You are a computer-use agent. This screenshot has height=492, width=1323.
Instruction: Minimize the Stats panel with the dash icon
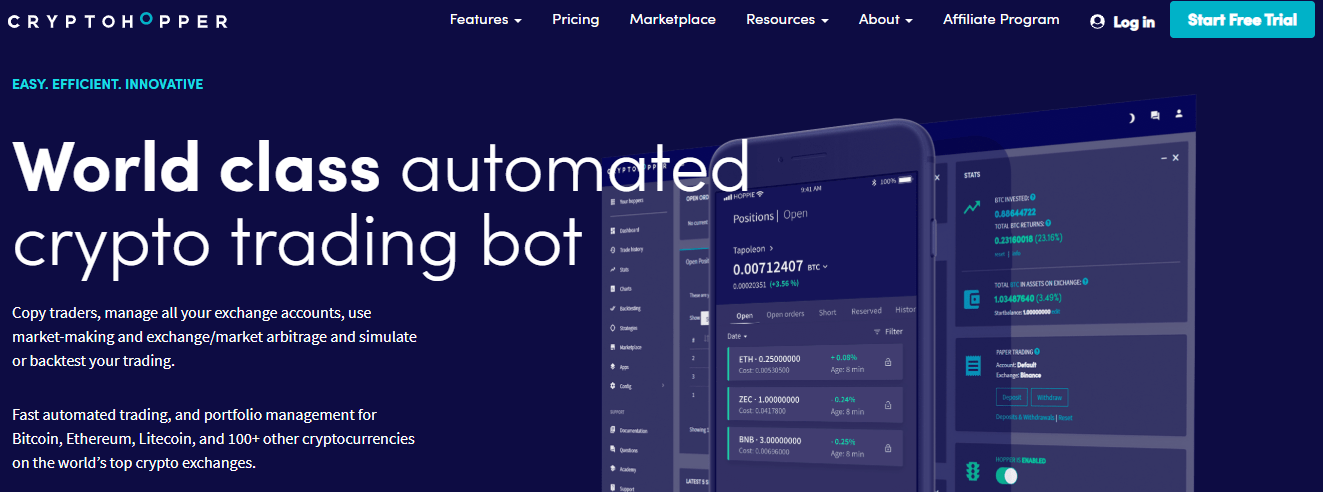click(1163, 158)
